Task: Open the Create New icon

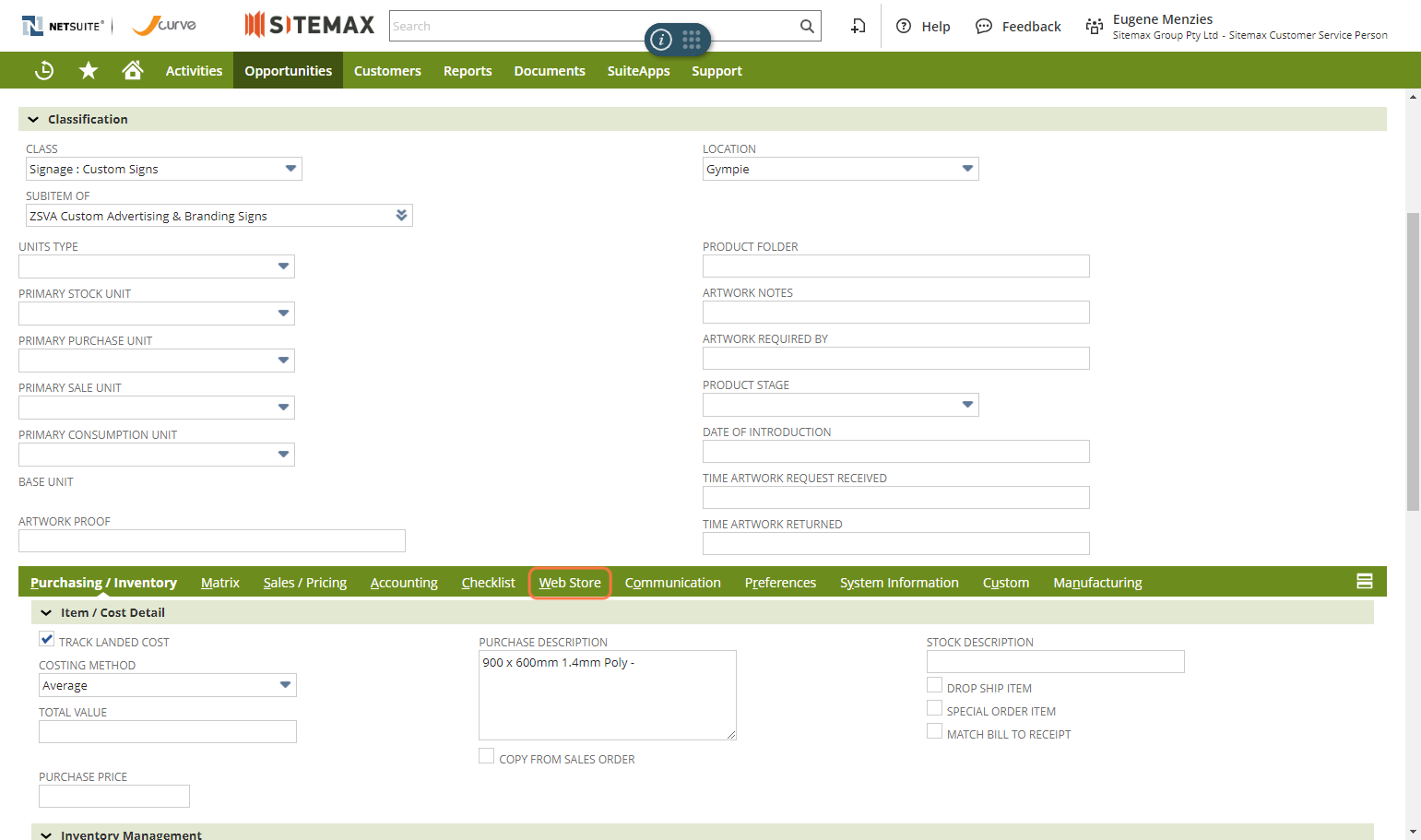Action: point(859,26)
